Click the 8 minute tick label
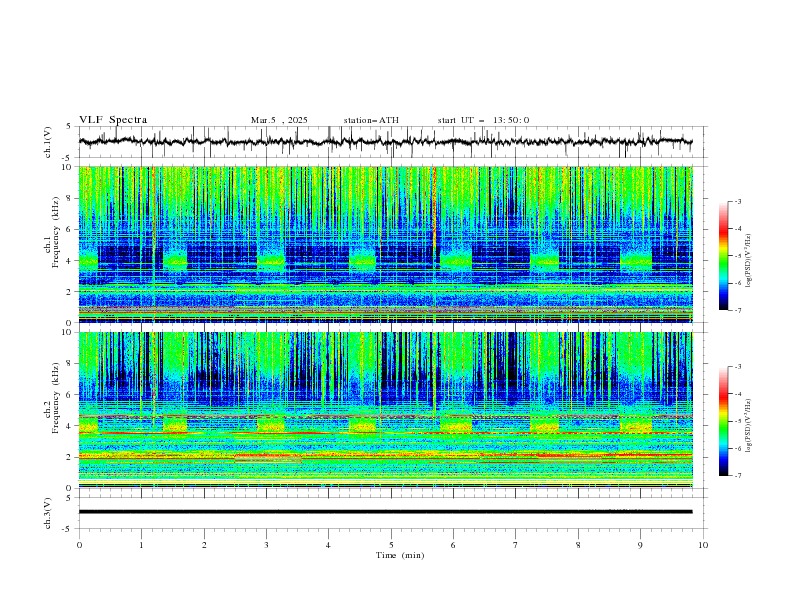The height and width of the screenshot is (612, 792). click(x=578, y=545)
